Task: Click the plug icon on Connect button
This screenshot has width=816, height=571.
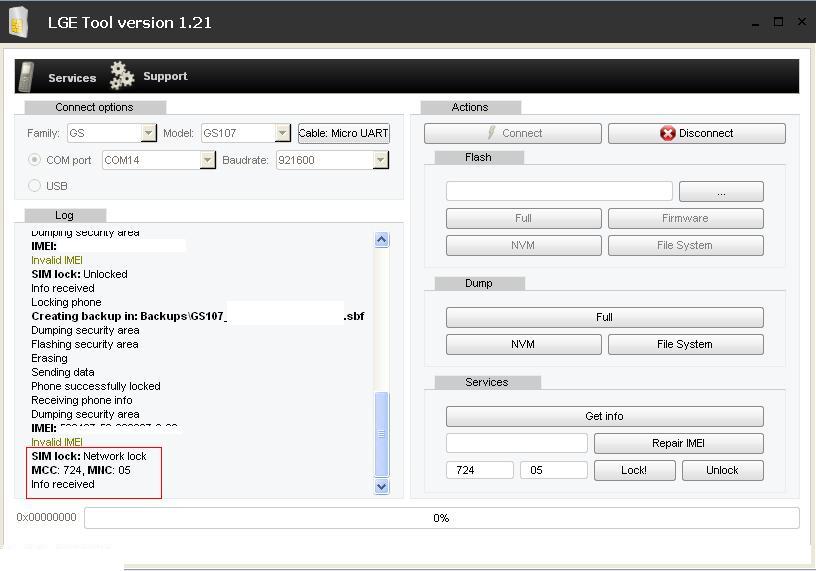Action: [491, 133]
